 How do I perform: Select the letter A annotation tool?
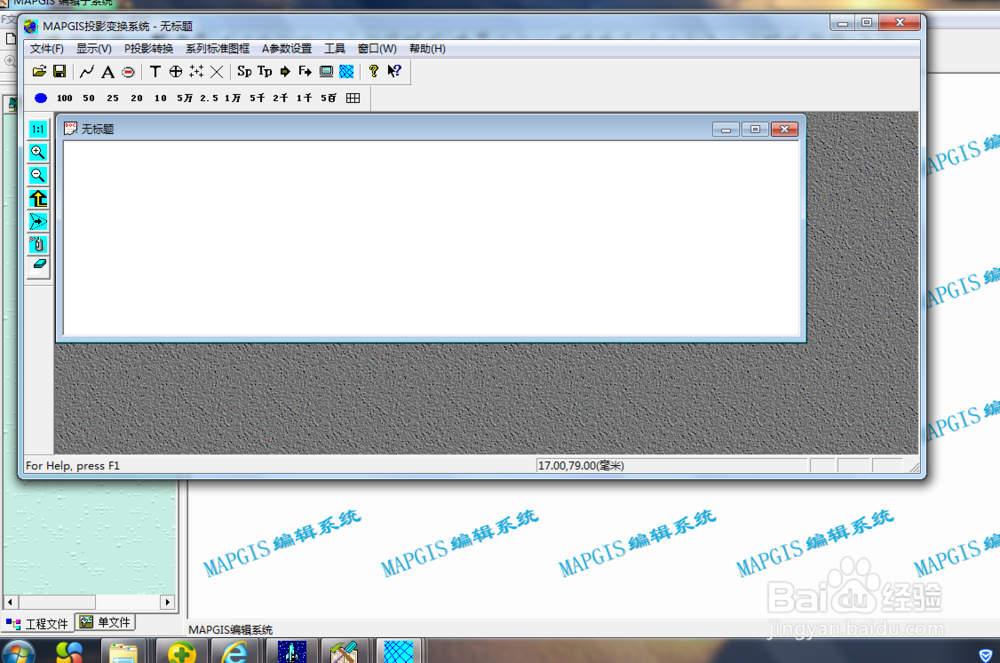[108, 71]
